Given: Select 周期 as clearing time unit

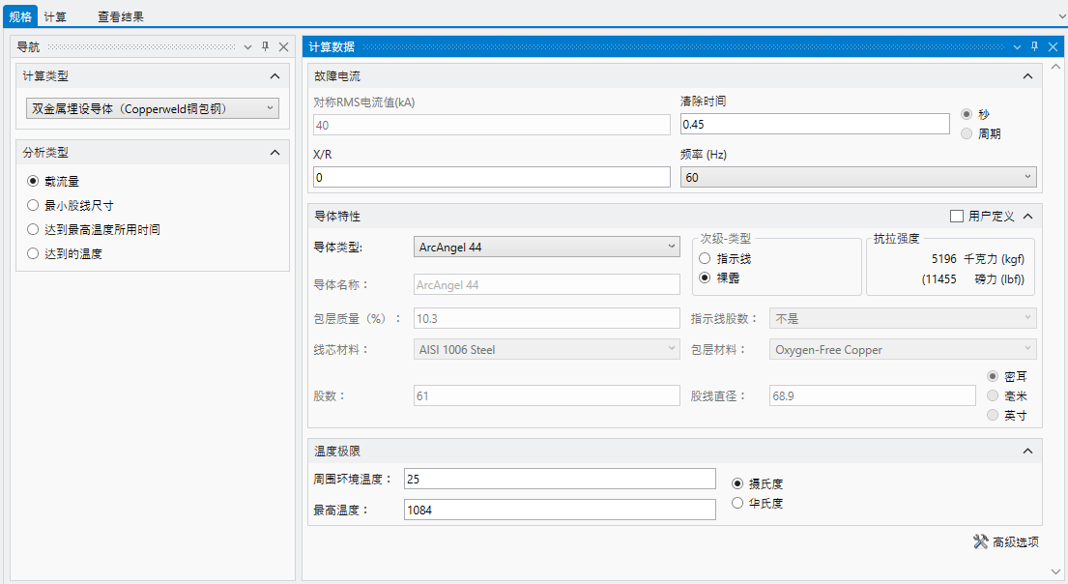Looking at the screenshot, I should 966,133.
